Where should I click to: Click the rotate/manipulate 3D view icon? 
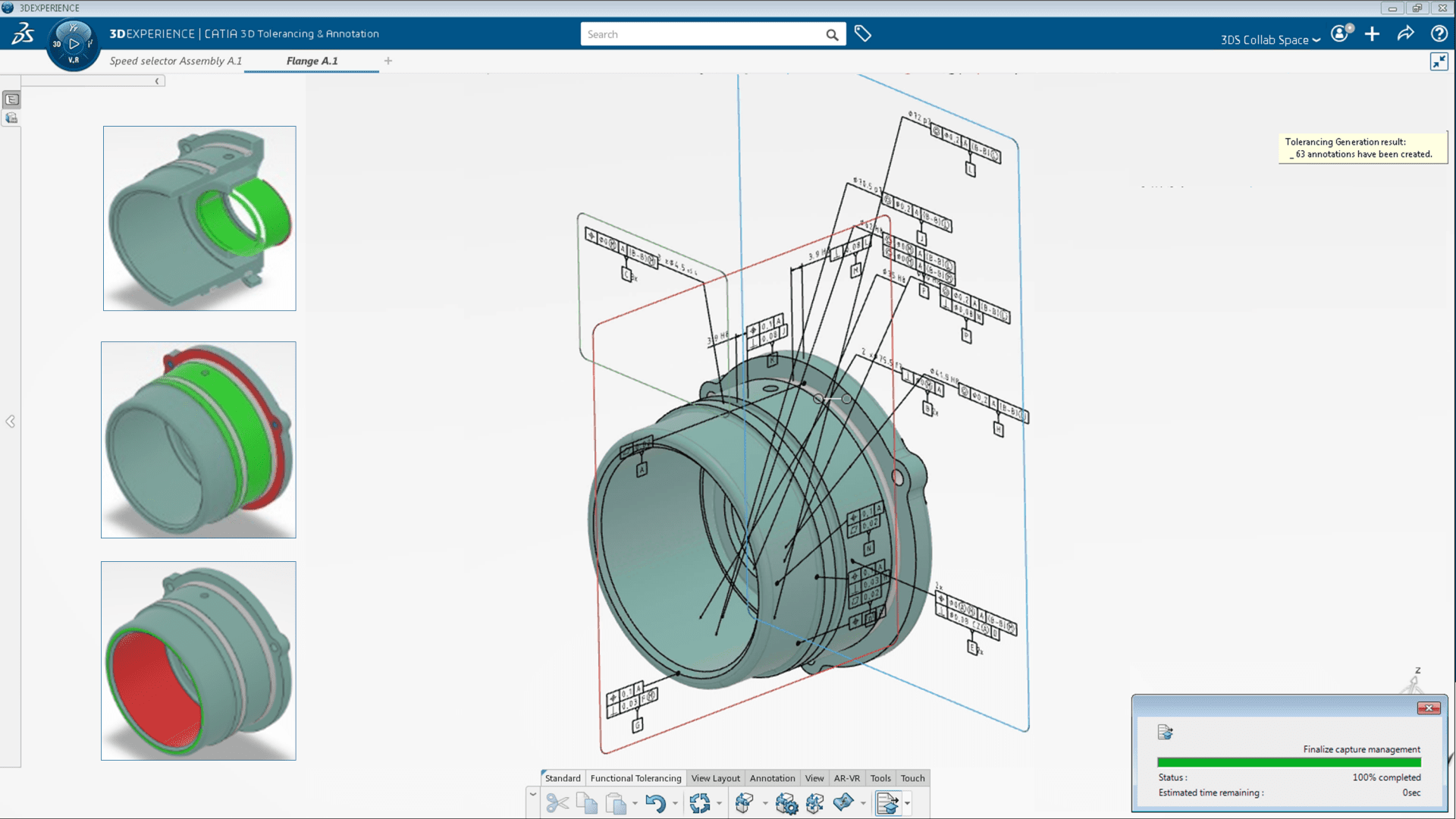(700, 802)
